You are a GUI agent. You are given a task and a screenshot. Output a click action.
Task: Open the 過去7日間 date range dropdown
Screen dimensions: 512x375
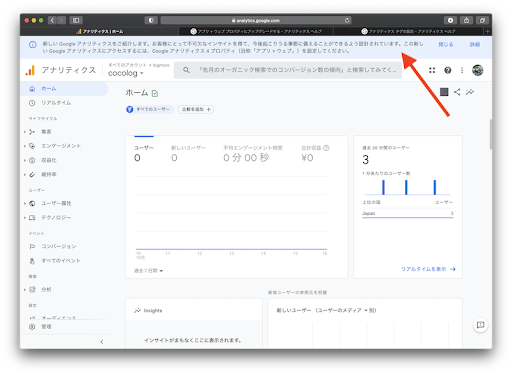point(149,271)
